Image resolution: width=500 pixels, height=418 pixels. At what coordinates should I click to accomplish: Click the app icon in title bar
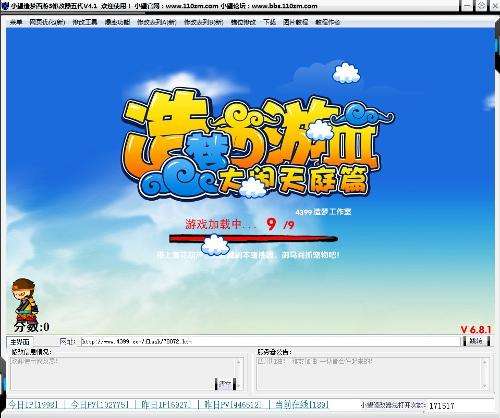(5, 6)
